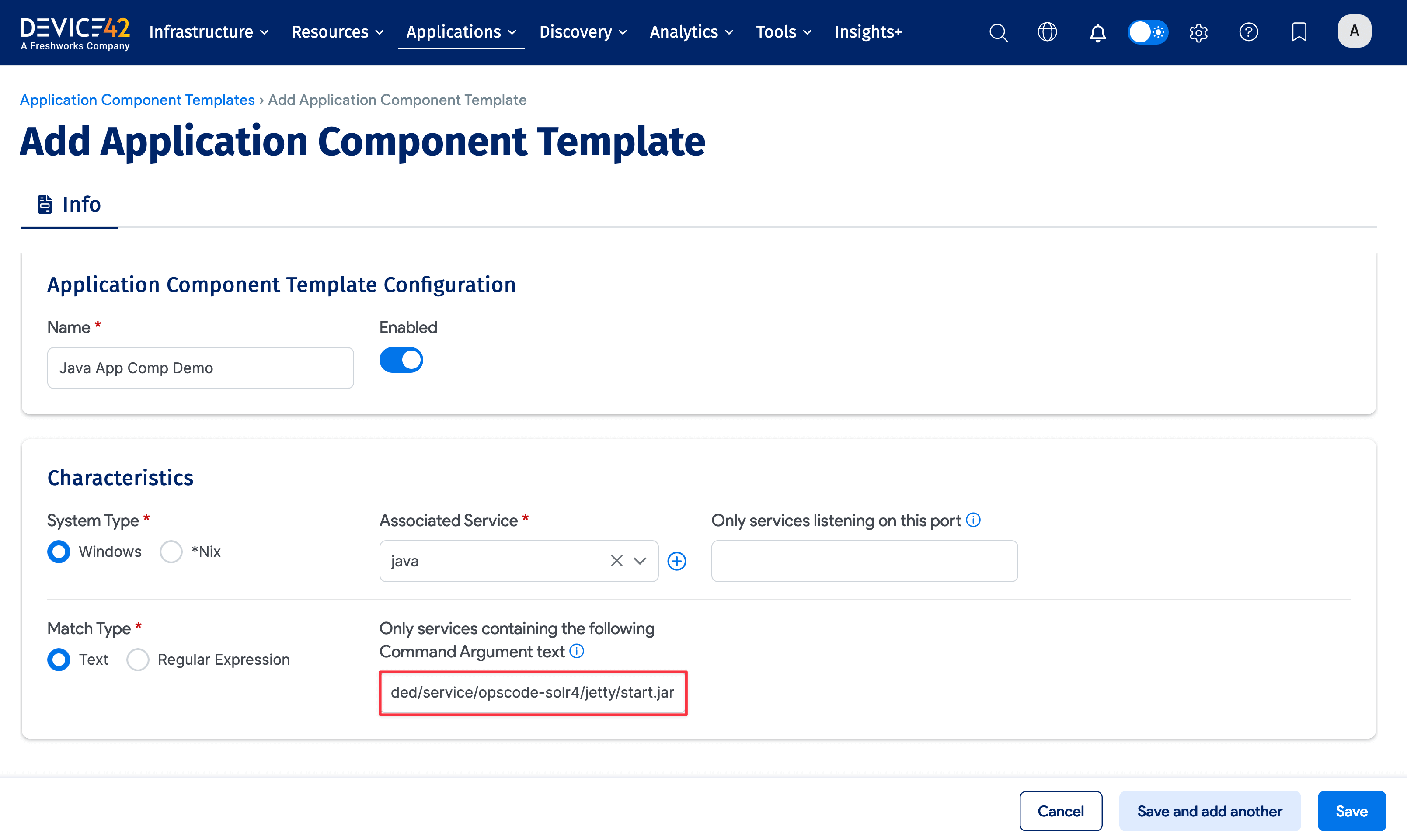The image size is (1407, 840).
Task: Click the globe language icon
Action: click(1046, 32)
